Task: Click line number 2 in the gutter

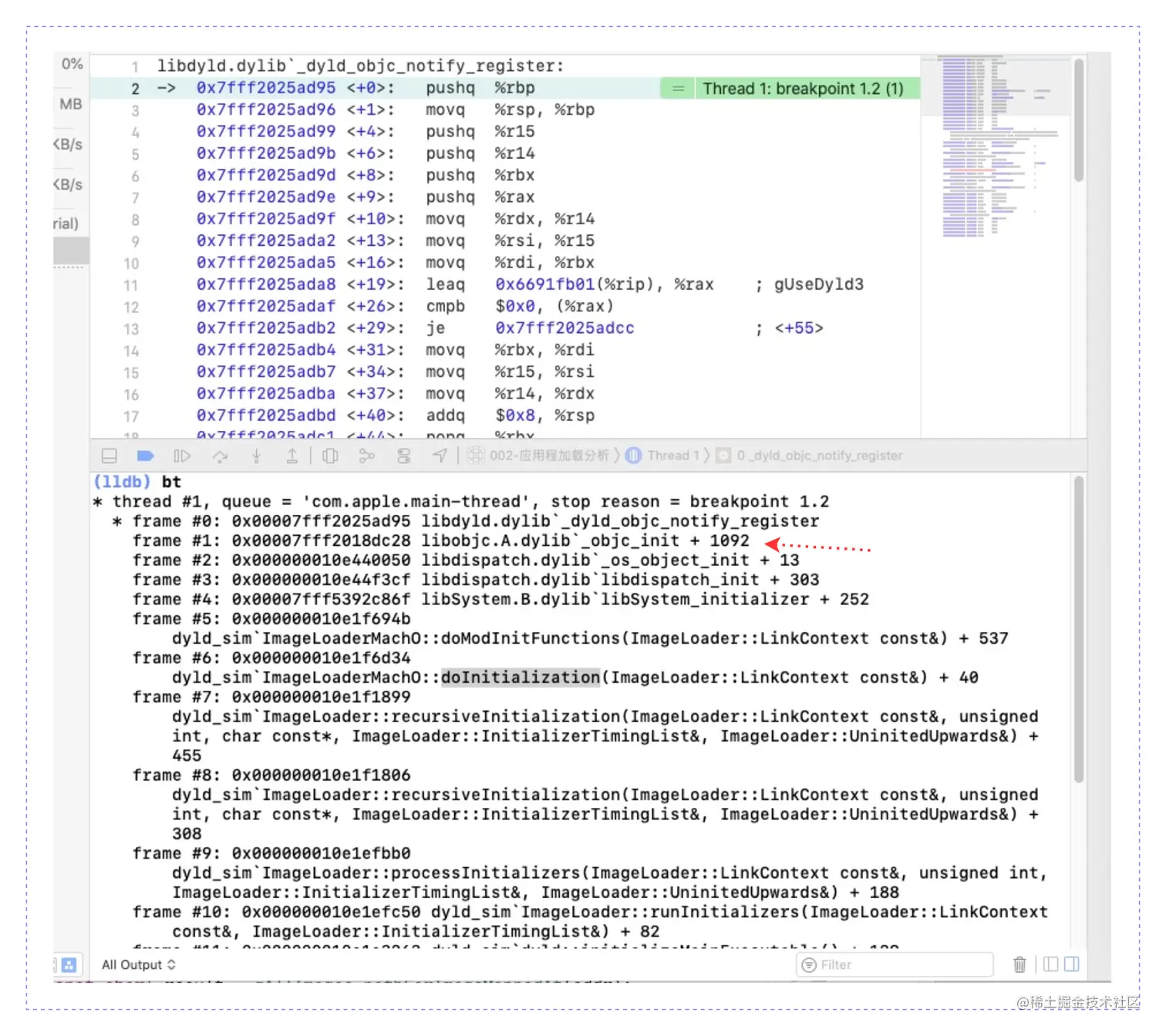Action: click(x=135, y=89)
